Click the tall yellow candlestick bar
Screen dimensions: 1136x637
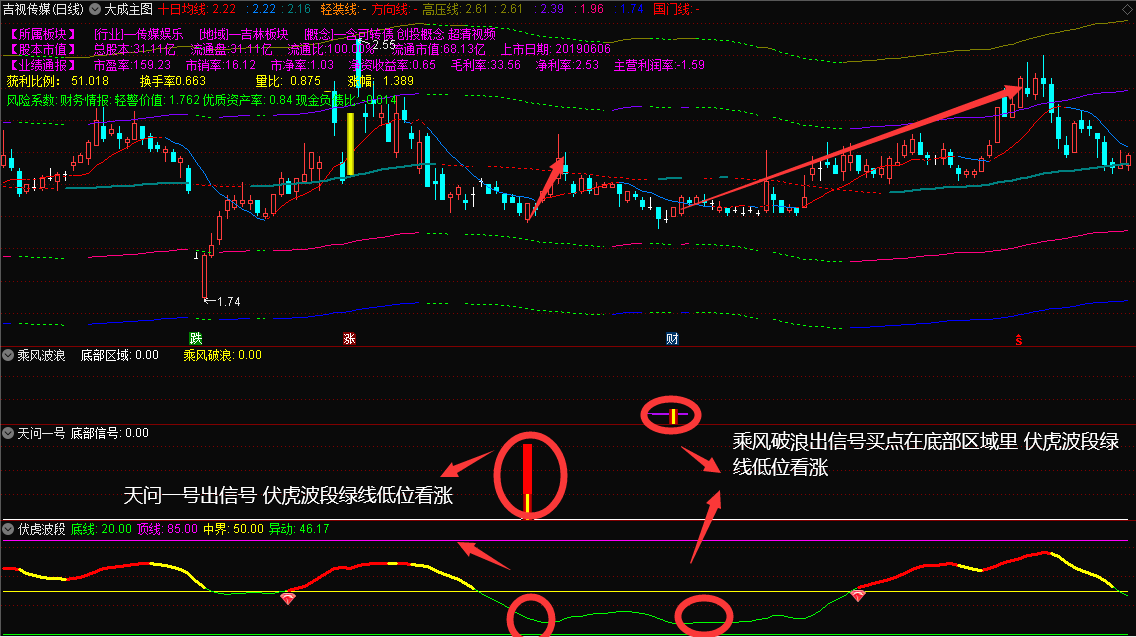point(350,145)
